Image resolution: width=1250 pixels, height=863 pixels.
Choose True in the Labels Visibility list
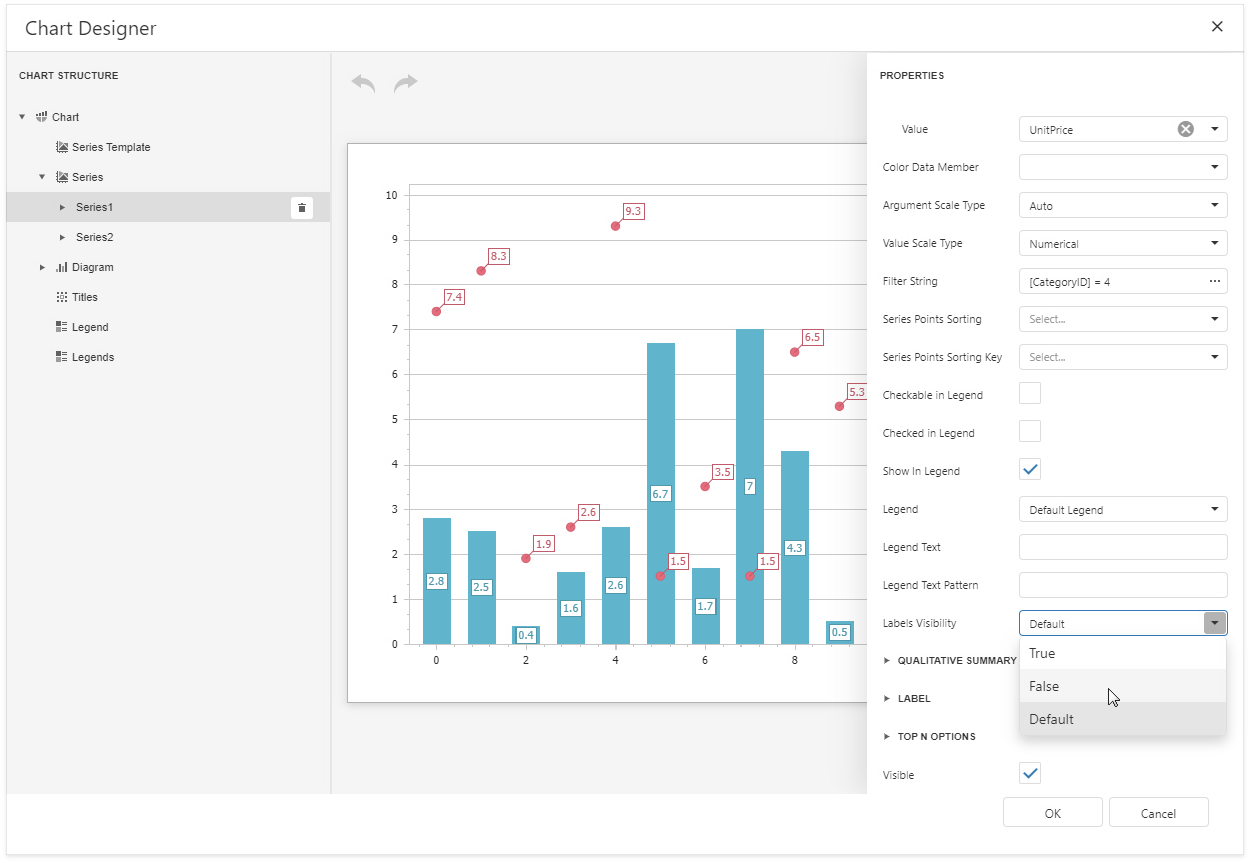click(x=1041, y=653)
